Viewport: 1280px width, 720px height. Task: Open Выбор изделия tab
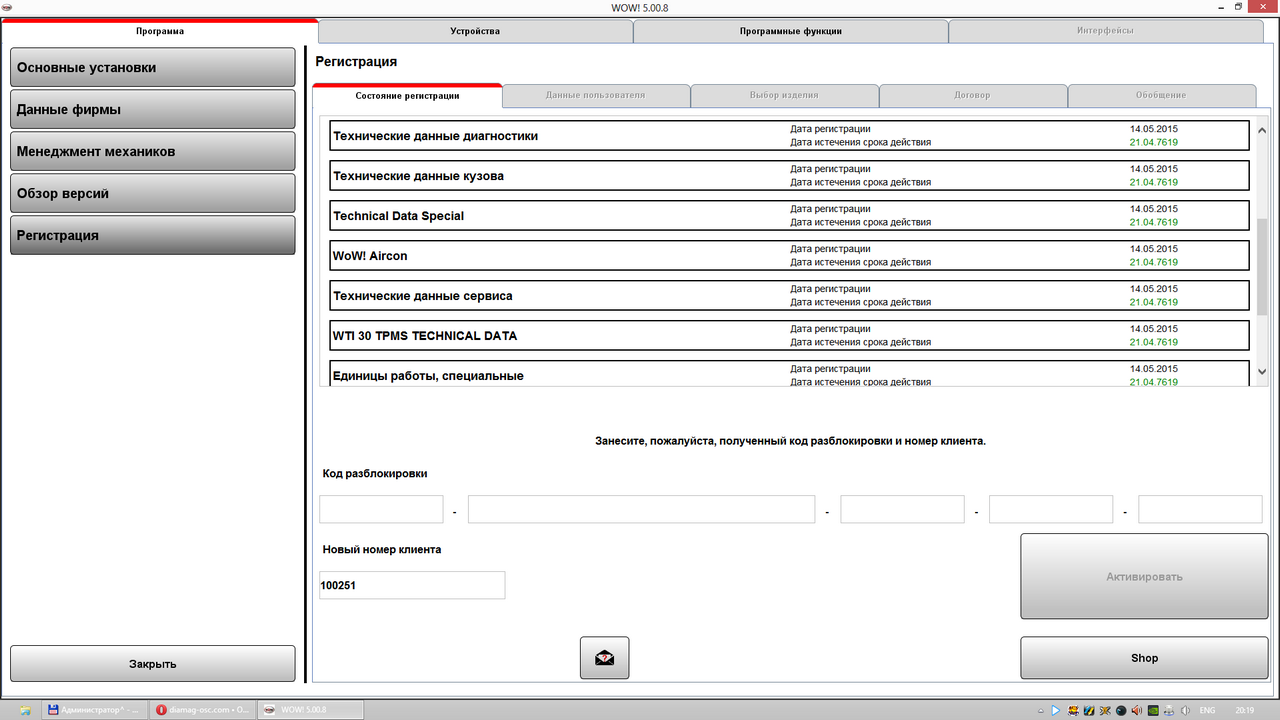click(x=784, y=96)
